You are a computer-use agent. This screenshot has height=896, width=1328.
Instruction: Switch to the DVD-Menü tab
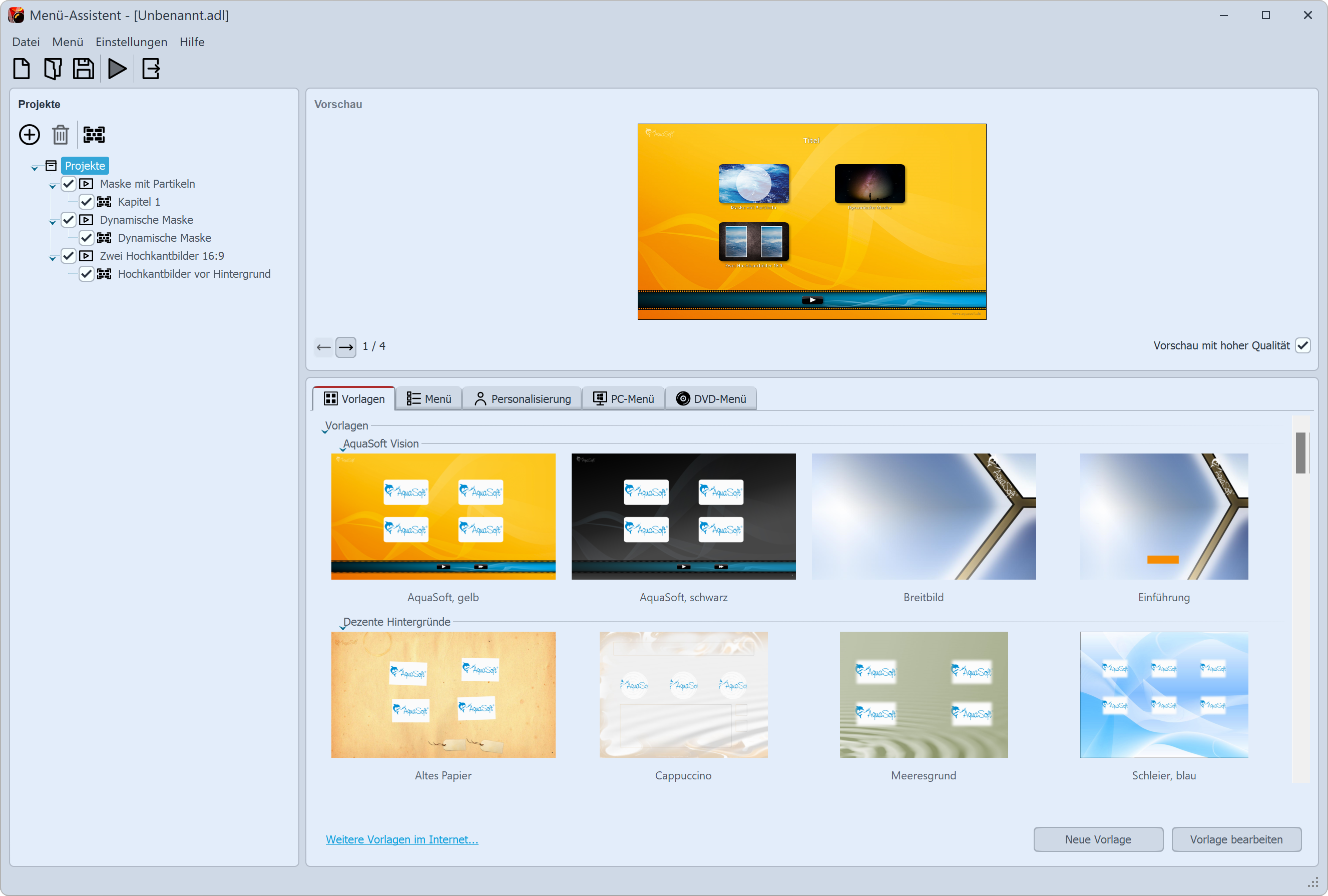tap(712, 398)
